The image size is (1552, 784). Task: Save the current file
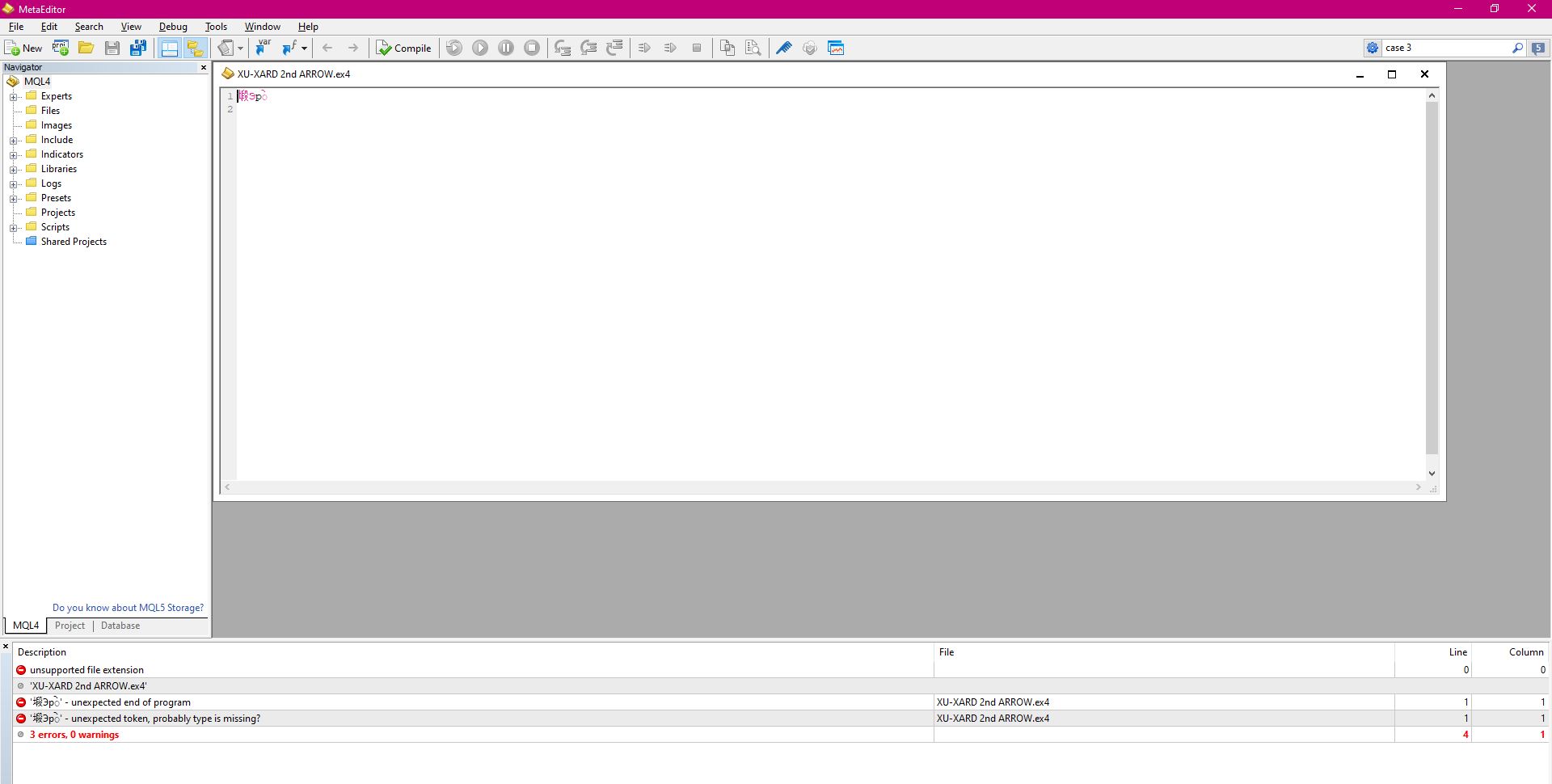pos(112,48)
